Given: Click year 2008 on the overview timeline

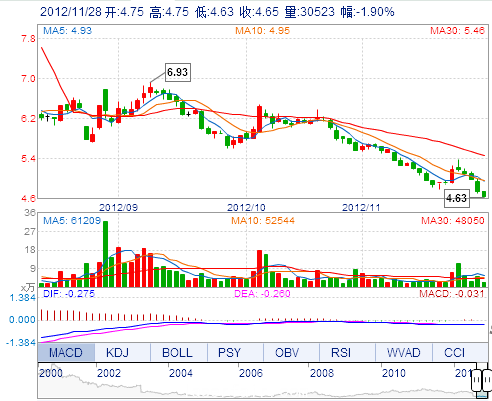Looking at the screenshot, I should click(322, 373).
